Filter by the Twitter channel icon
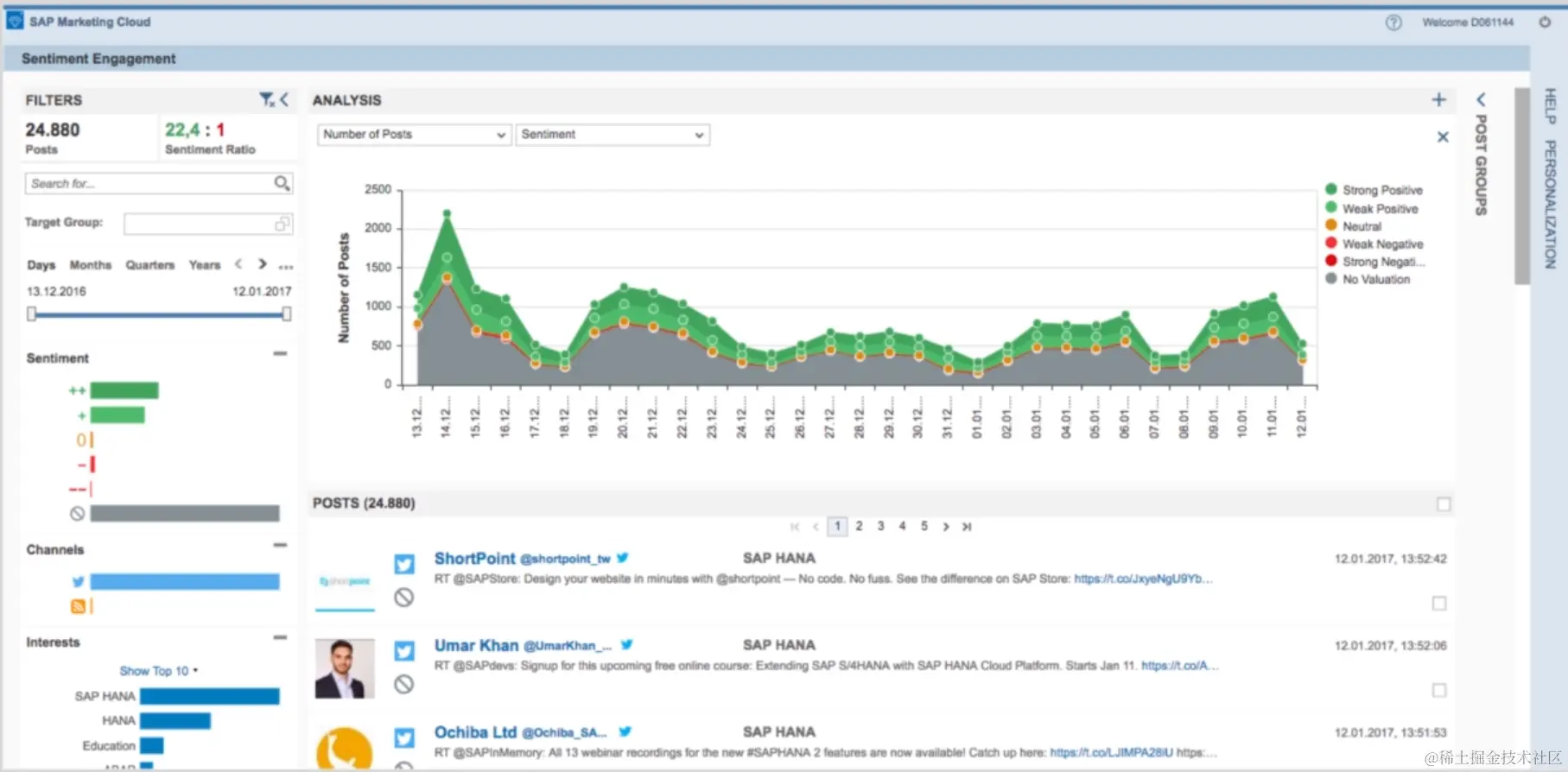The height and width of the screenshot is (772, 1568). pyautogui.click(x=78, y=582)
